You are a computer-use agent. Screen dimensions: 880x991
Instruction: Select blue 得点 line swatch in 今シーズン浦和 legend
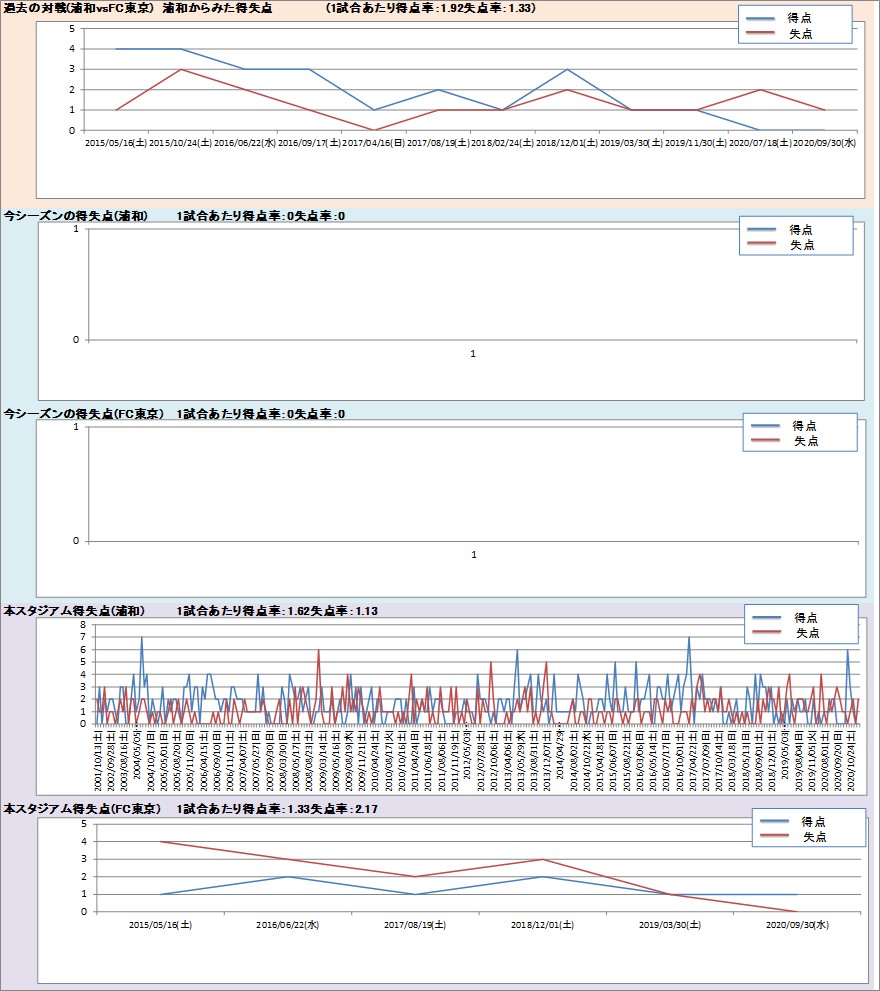[x=761, y=229]
